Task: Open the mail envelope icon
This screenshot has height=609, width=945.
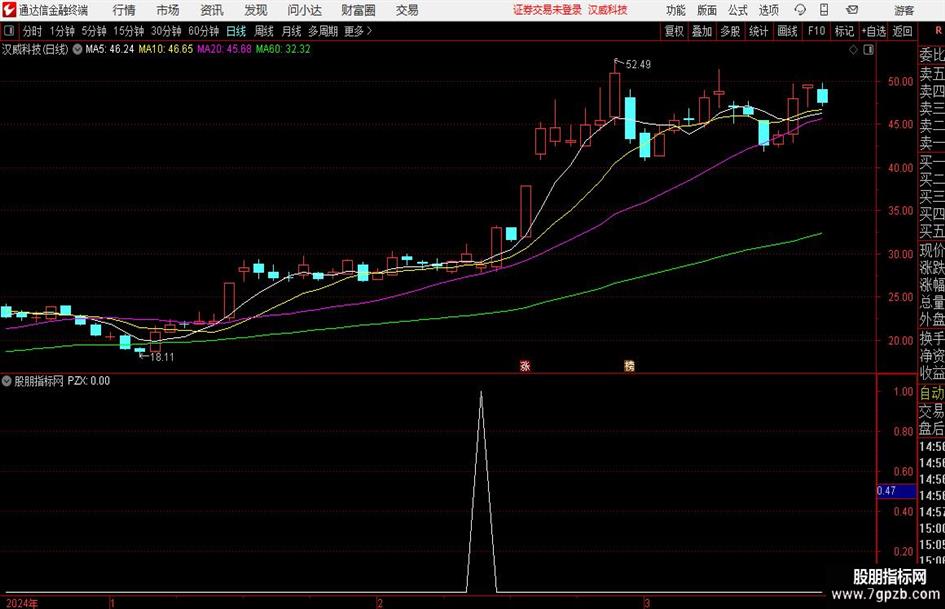Action: tap(852, 10)
